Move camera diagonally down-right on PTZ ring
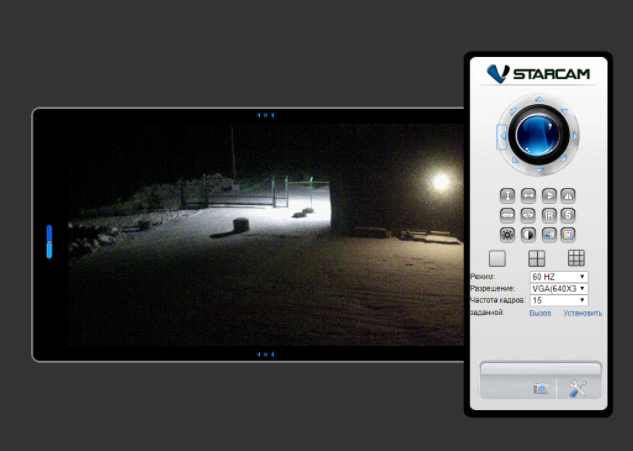Viewport: 633px width, 451px height. pyautogui.click(x=564, y=159)
